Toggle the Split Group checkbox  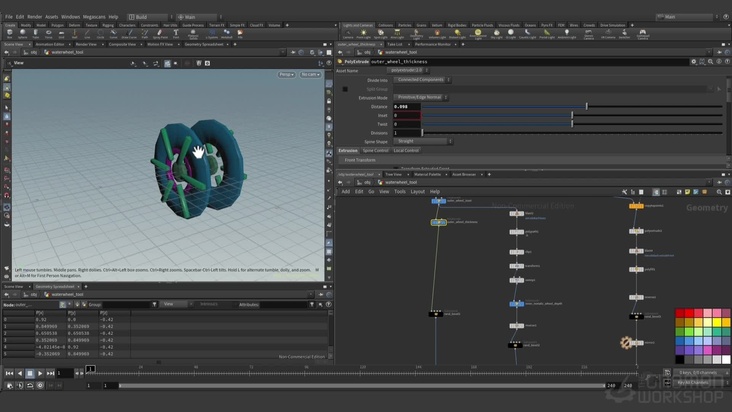click(345, 89)
